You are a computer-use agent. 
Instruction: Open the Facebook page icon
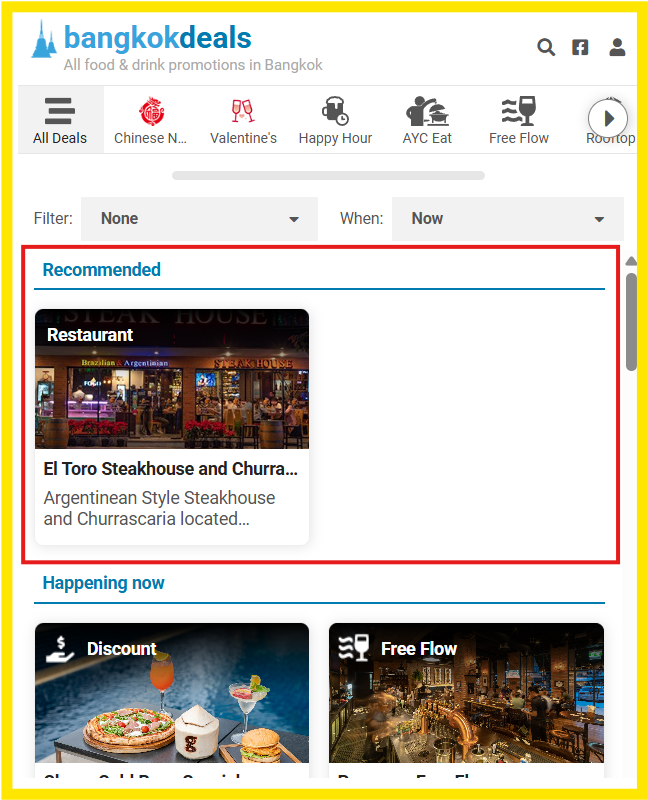580,47
